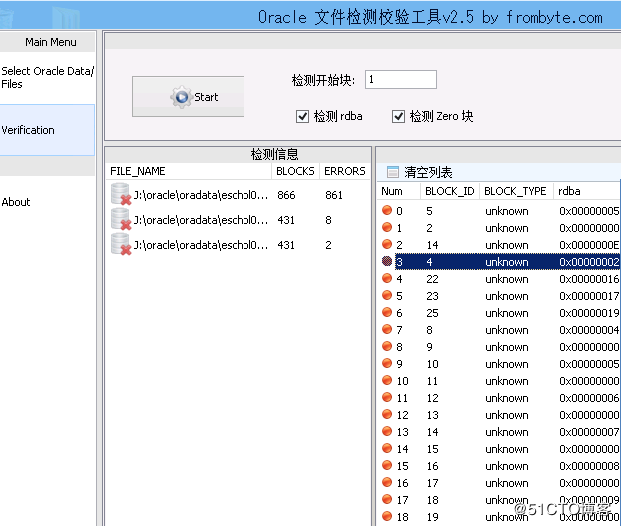This screenshot has width=621, height=526.
Task: Sort by FILE_NAME column header
Action: click(189, 171)
